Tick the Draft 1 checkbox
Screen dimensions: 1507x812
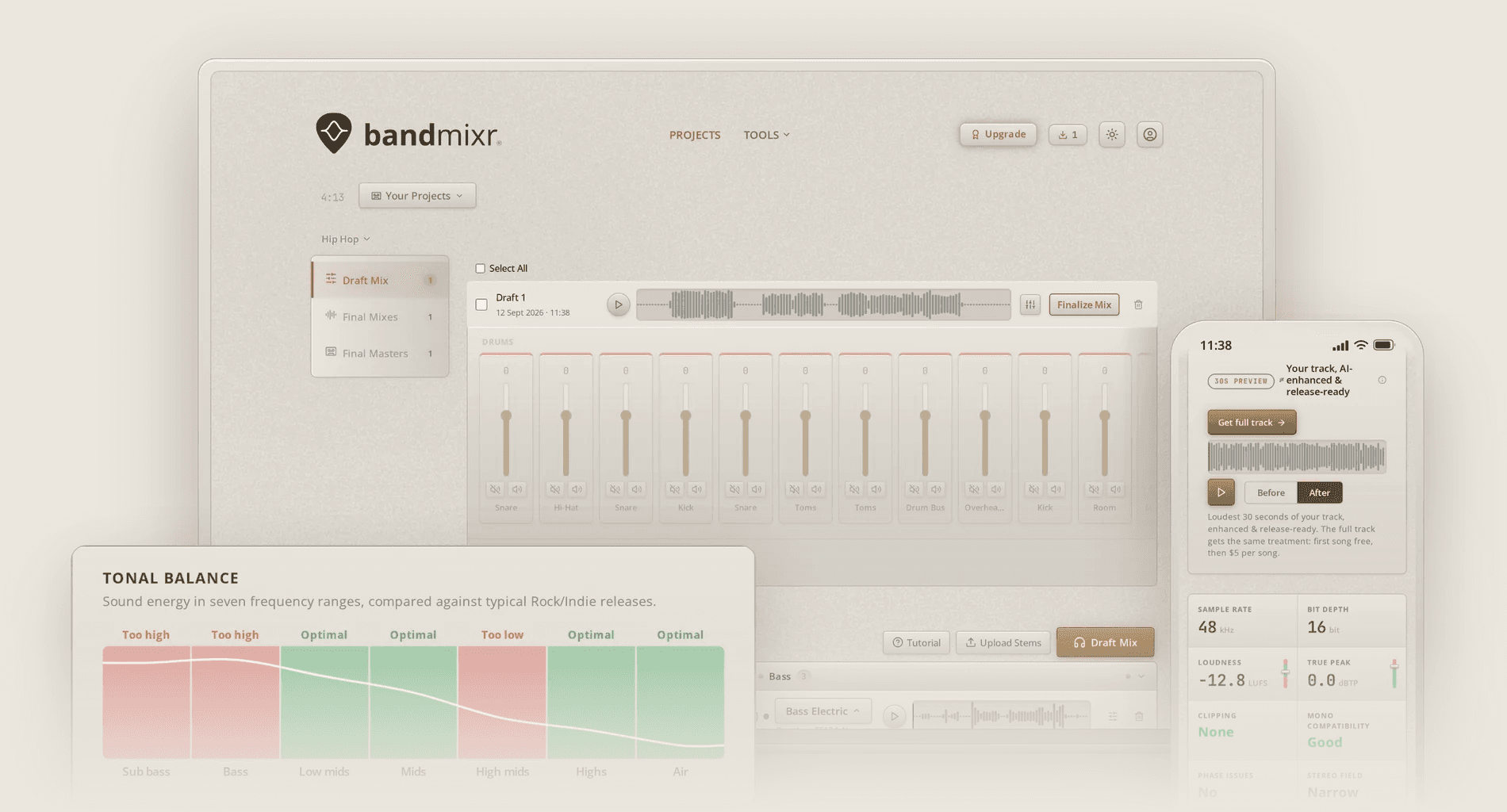coord(481,304)
